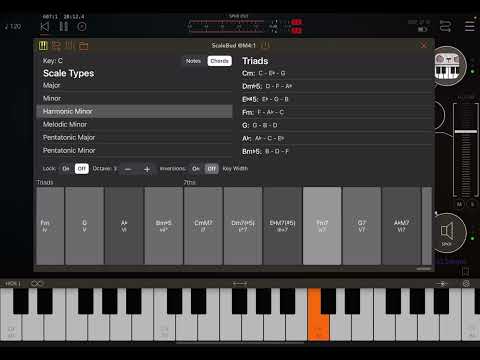This screenshot has width=480, height=360.
Task: Mute the channel with M button
Action: click(460, 204)
